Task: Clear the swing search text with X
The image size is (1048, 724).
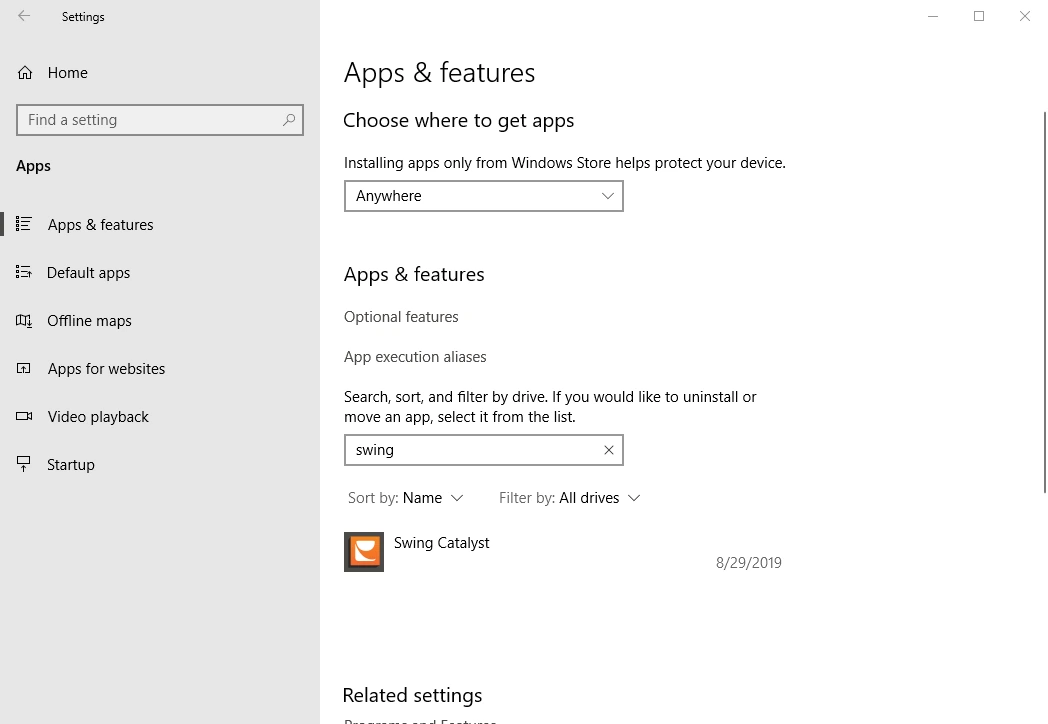Action: (608, 450)
